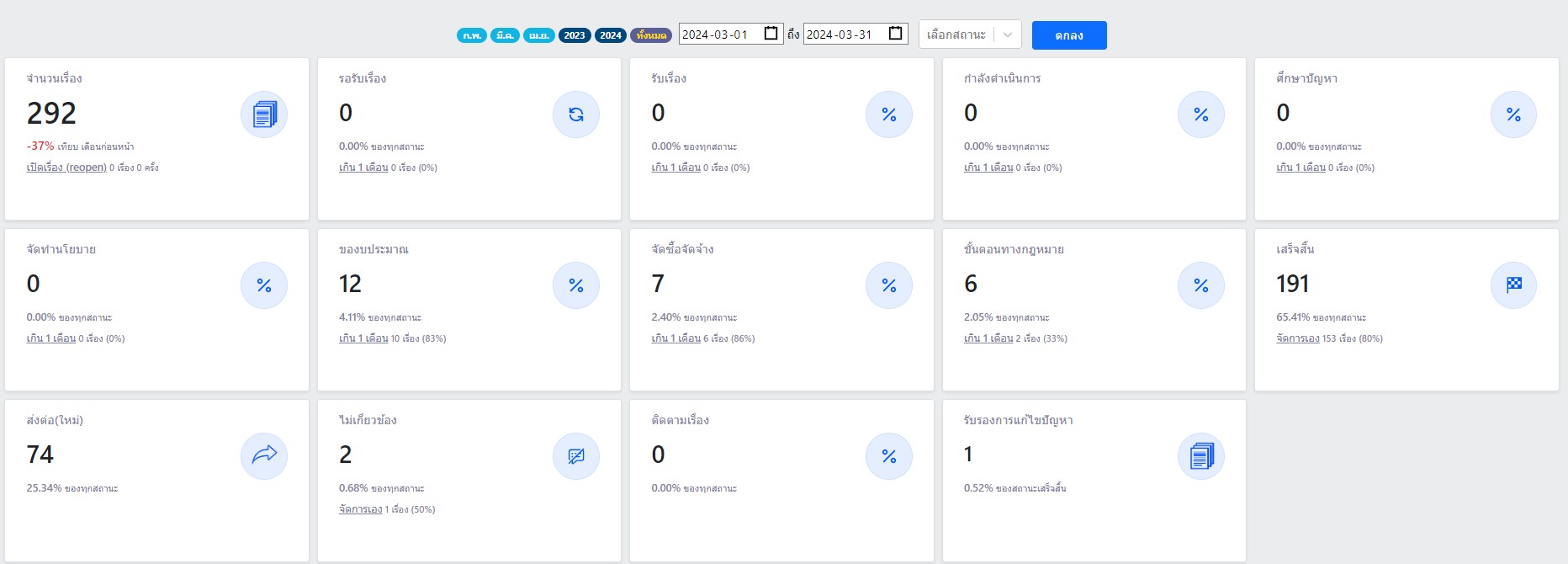The image size is (1568, 564).
Task: Open the เปิดเรื่อง (reopen) link
Action: point(66,168)
